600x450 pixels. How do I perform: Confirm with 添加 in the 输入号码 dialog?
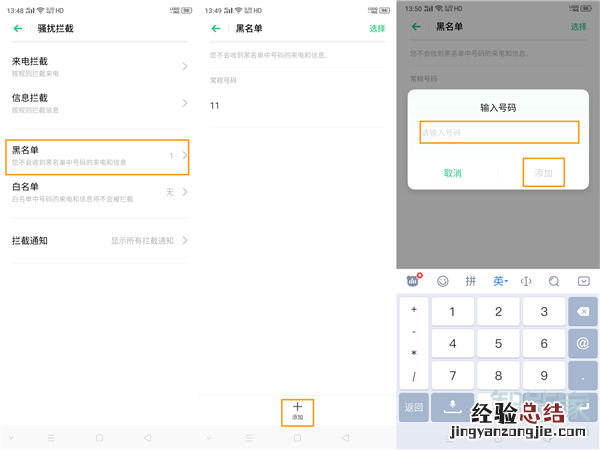543,173
